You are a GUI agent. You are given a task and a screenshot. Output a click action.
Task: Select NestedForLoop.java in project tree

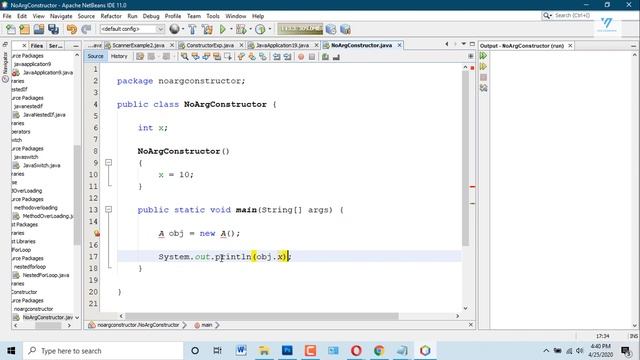(46, 275)
